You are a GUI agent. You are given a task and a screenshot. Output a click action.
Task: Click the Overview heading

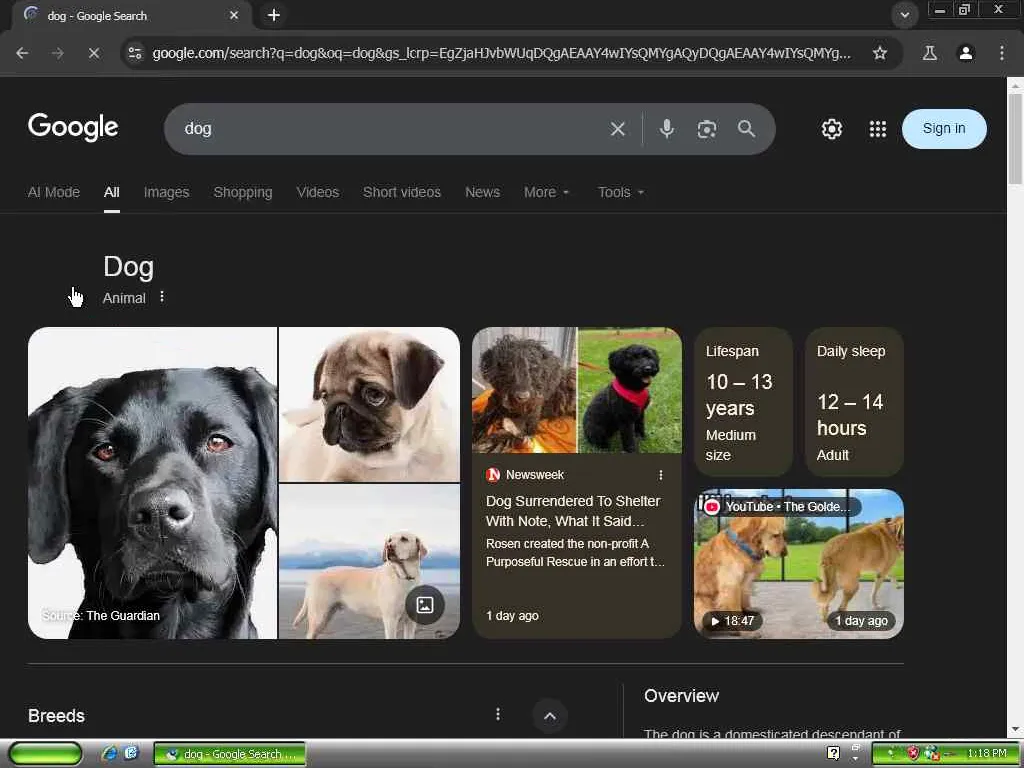pyautogui.click(x=681, y=696)
